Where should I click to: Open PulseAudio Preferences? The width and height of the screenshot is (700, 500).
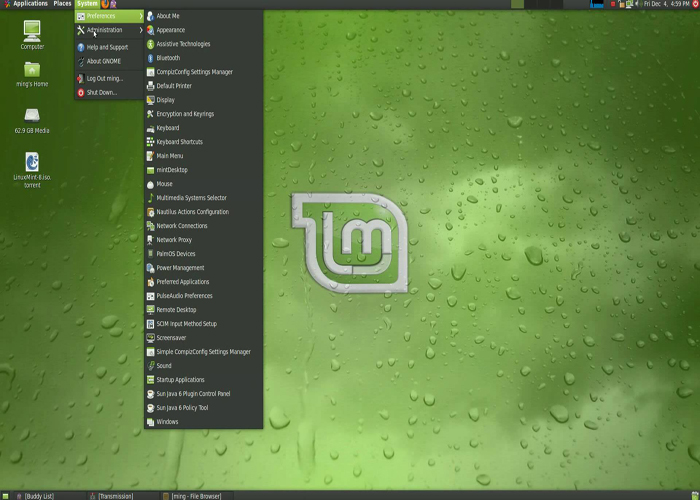pyautogui.click(x=203, y=296)
